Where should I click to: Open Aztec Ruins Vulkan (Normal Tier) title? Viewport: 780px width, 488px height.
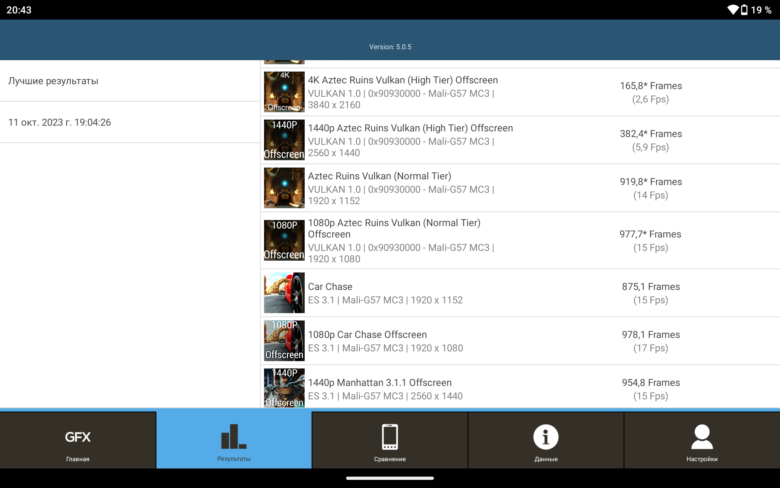point(380,176)
